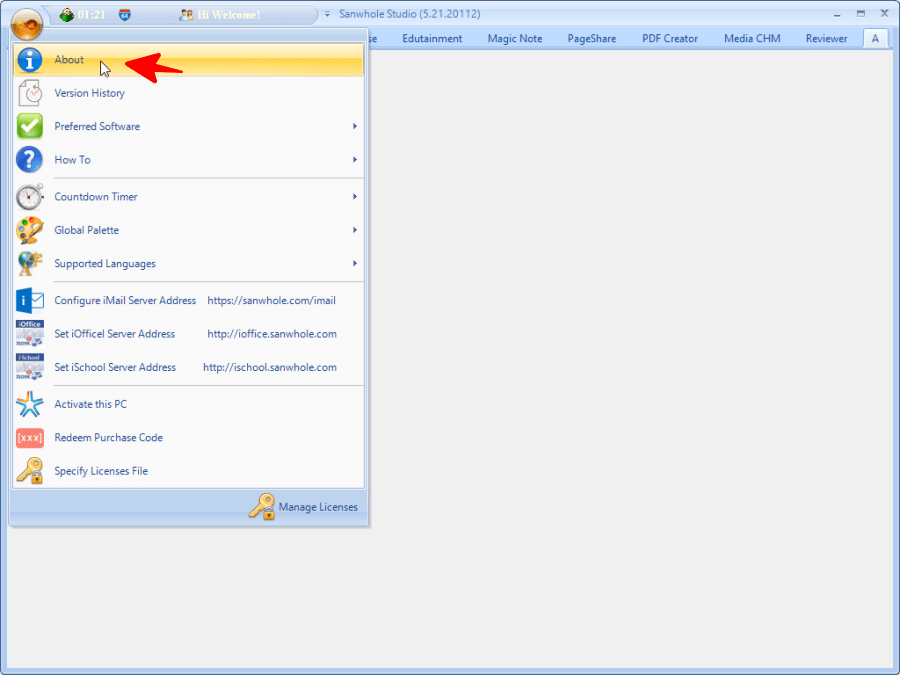Click the Version History document icon

[29, 93]
